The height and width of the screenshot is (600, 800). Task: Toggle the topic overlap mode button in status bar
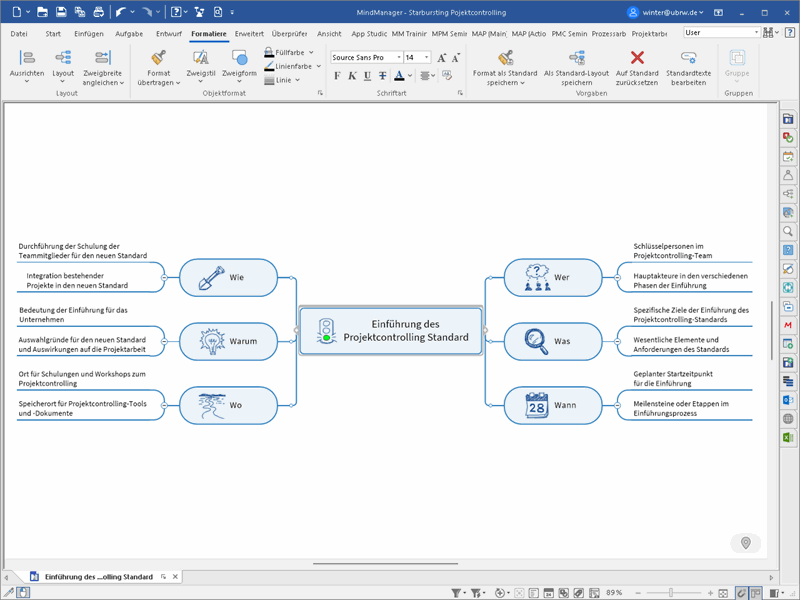756,593
